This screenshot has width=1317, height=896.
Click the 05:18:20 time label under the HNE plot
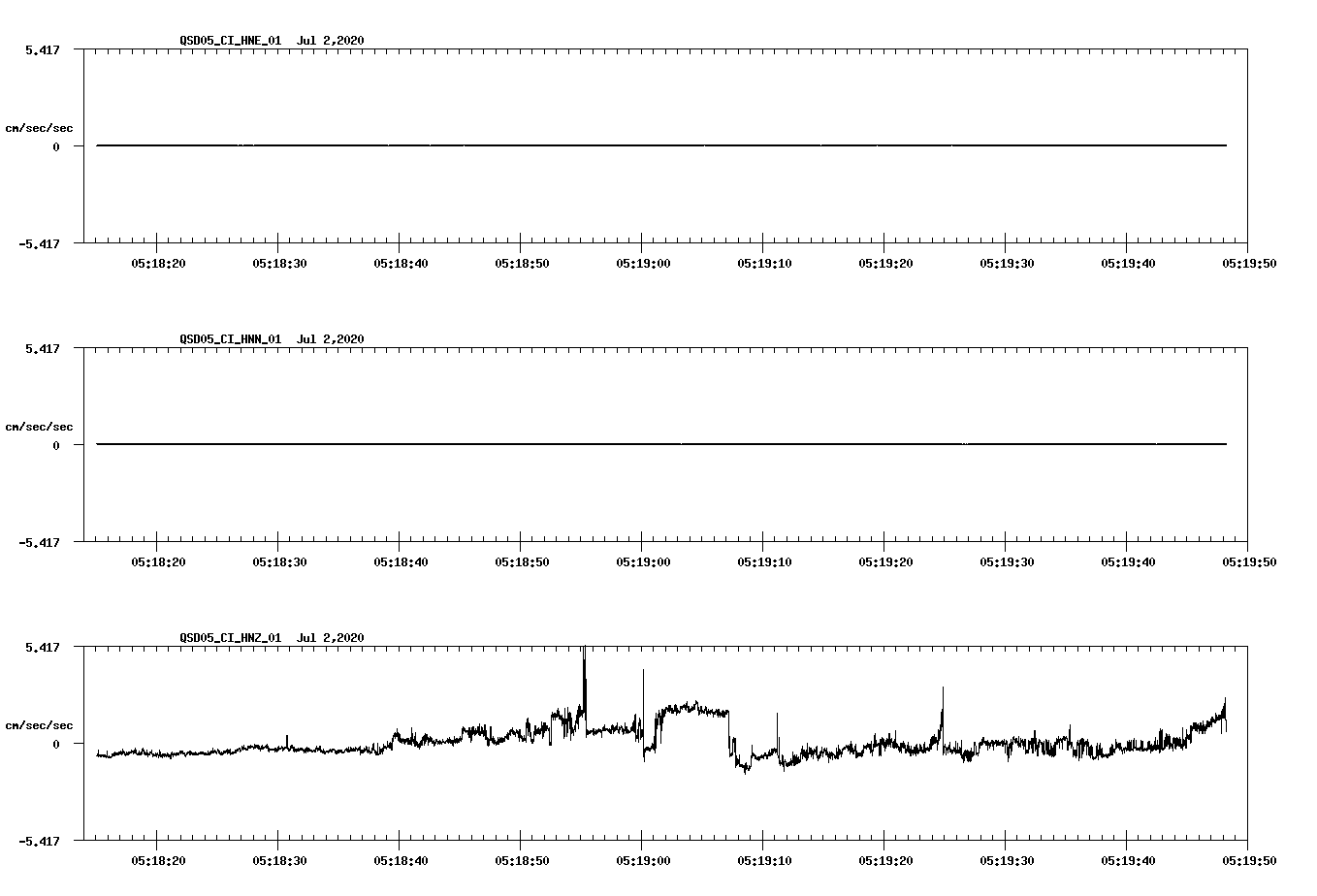click(157, 263)
